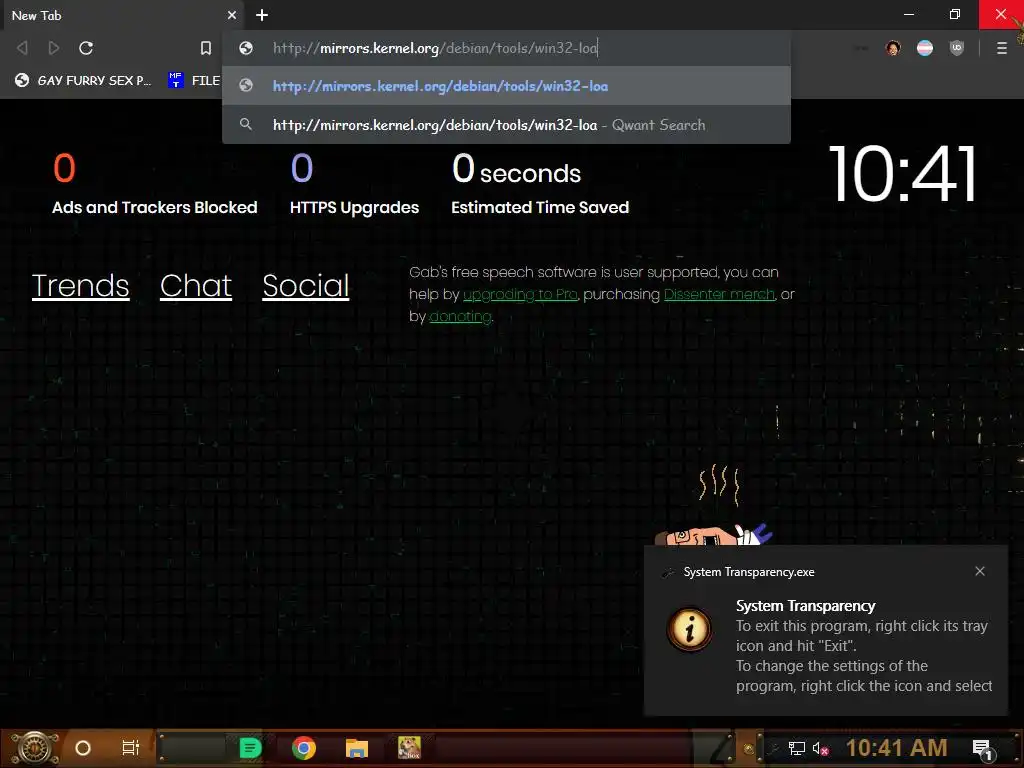Open the Chat link
Screen dimensions: 1024x768
tap(196, 285)
